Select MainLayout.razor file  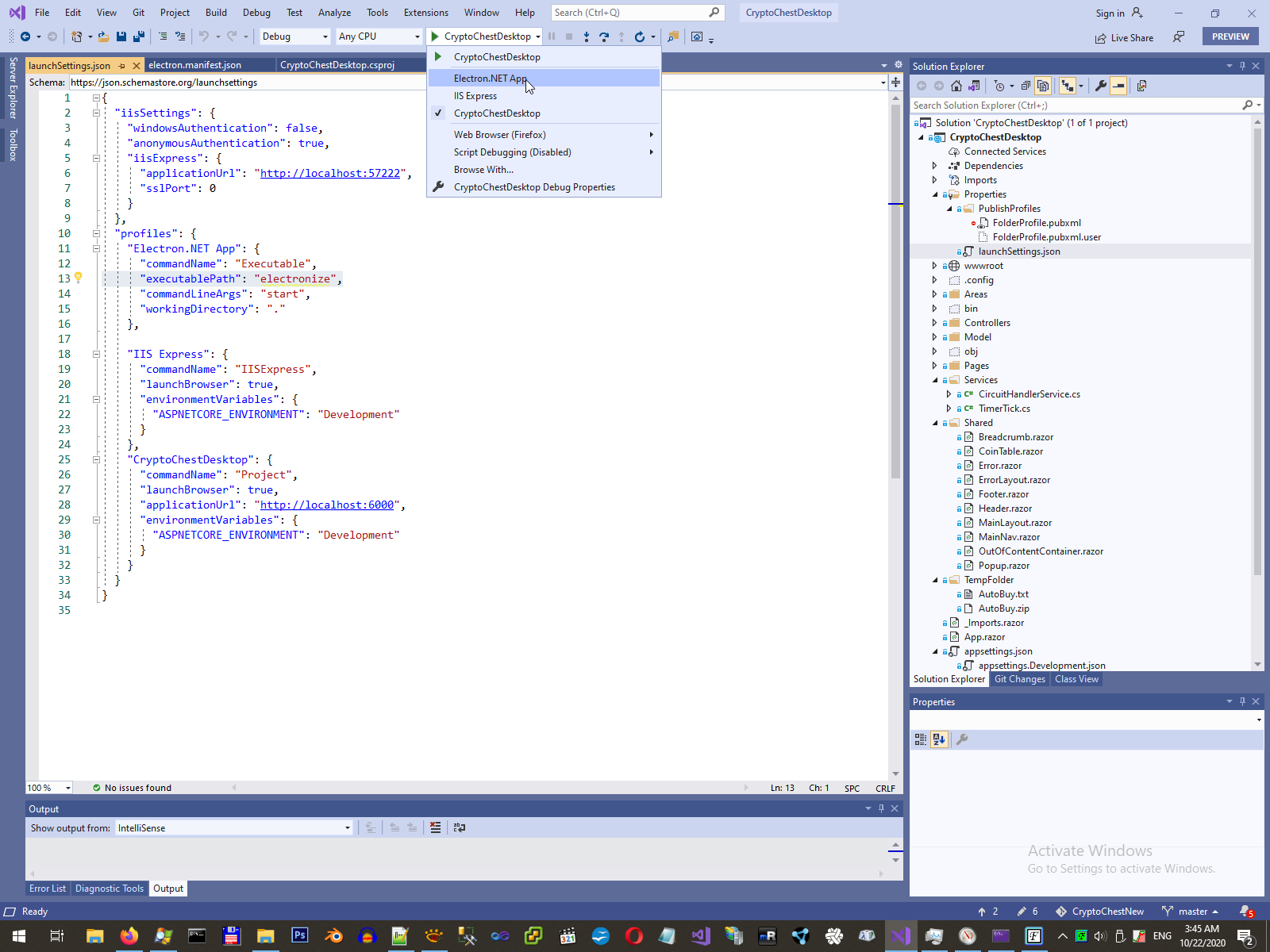[x=1015, y=523]
